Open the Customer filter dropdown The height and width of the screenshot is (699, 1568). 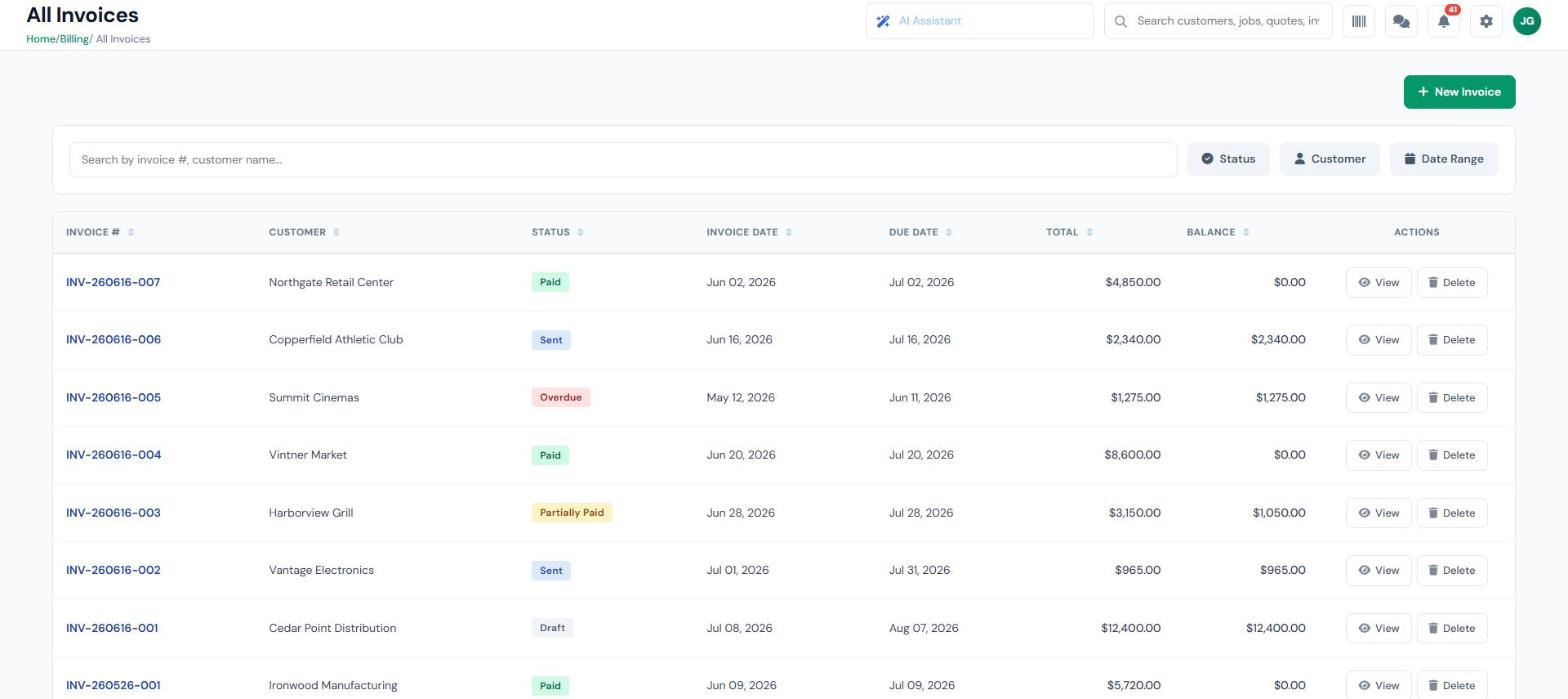(x=1329, y=159)
